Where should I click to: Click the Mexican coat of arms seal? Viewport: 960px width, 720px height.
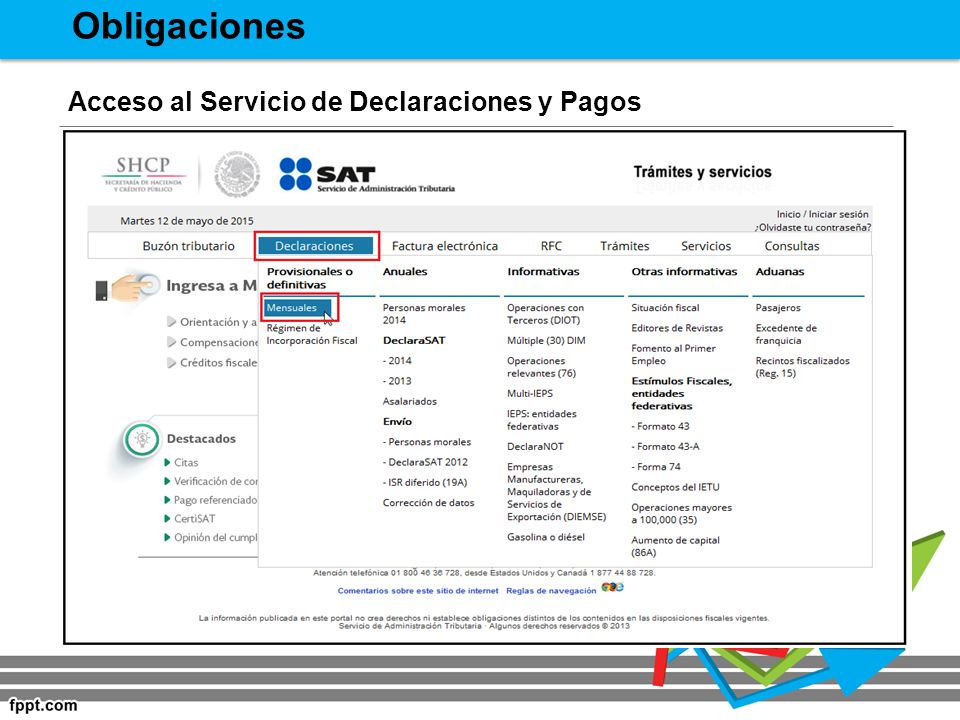tap(237, 174)
